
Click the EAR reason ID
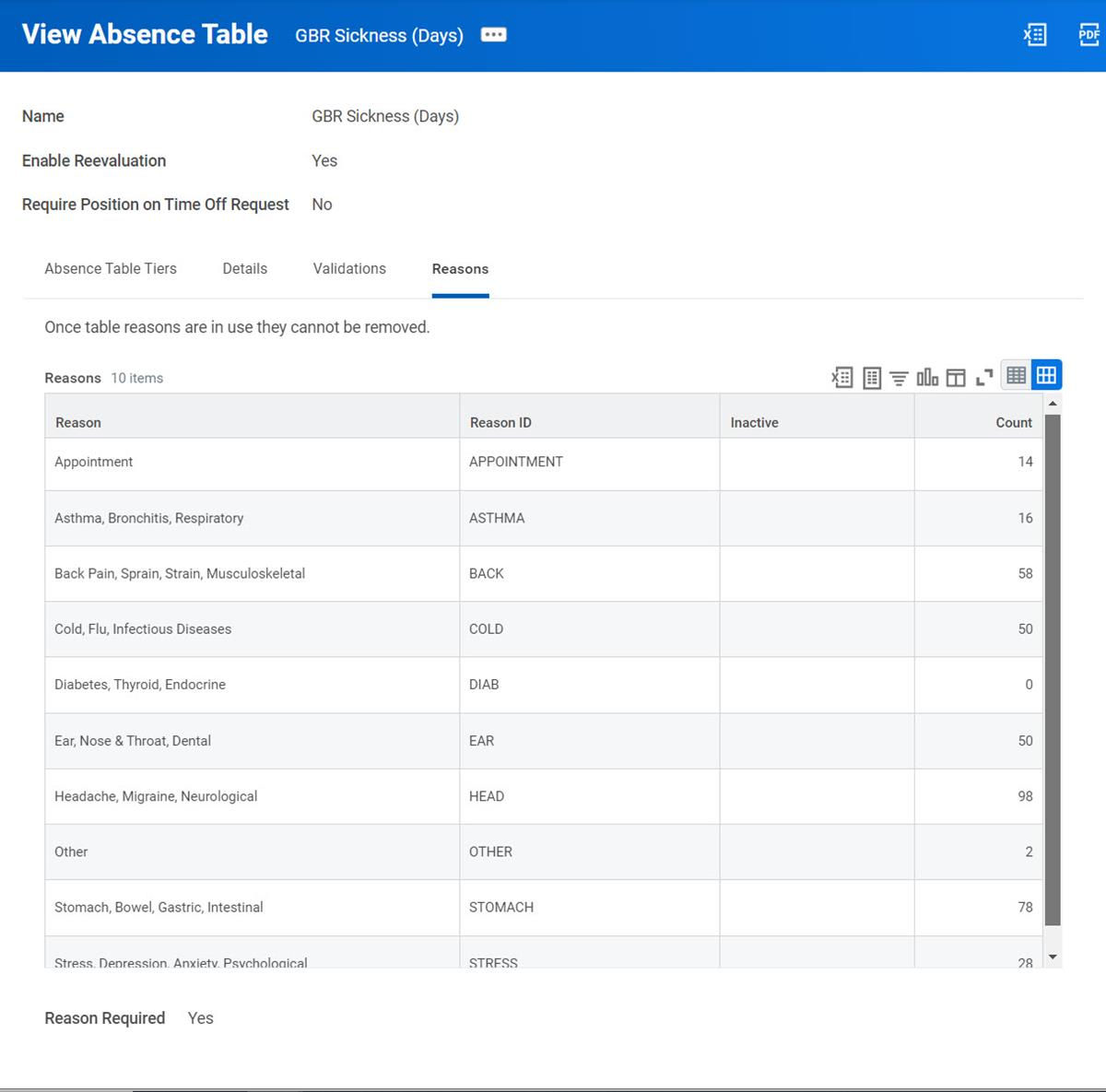pos(481,741)
